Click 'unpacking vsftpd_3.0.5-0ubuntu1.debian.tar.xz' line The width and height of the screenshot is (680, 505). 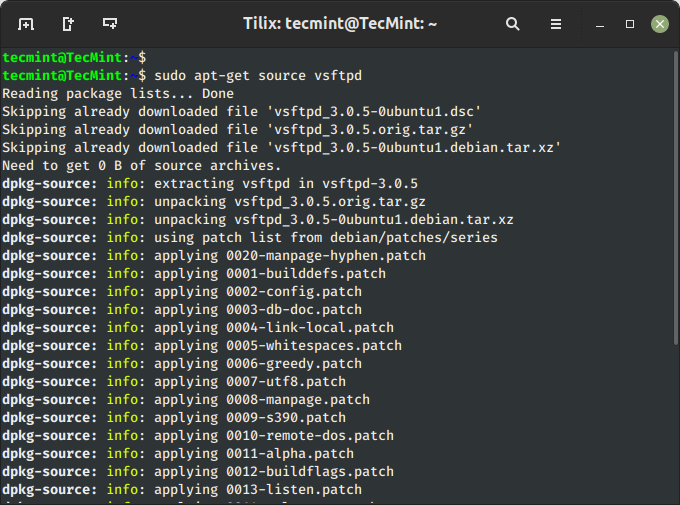click(258, 220)
